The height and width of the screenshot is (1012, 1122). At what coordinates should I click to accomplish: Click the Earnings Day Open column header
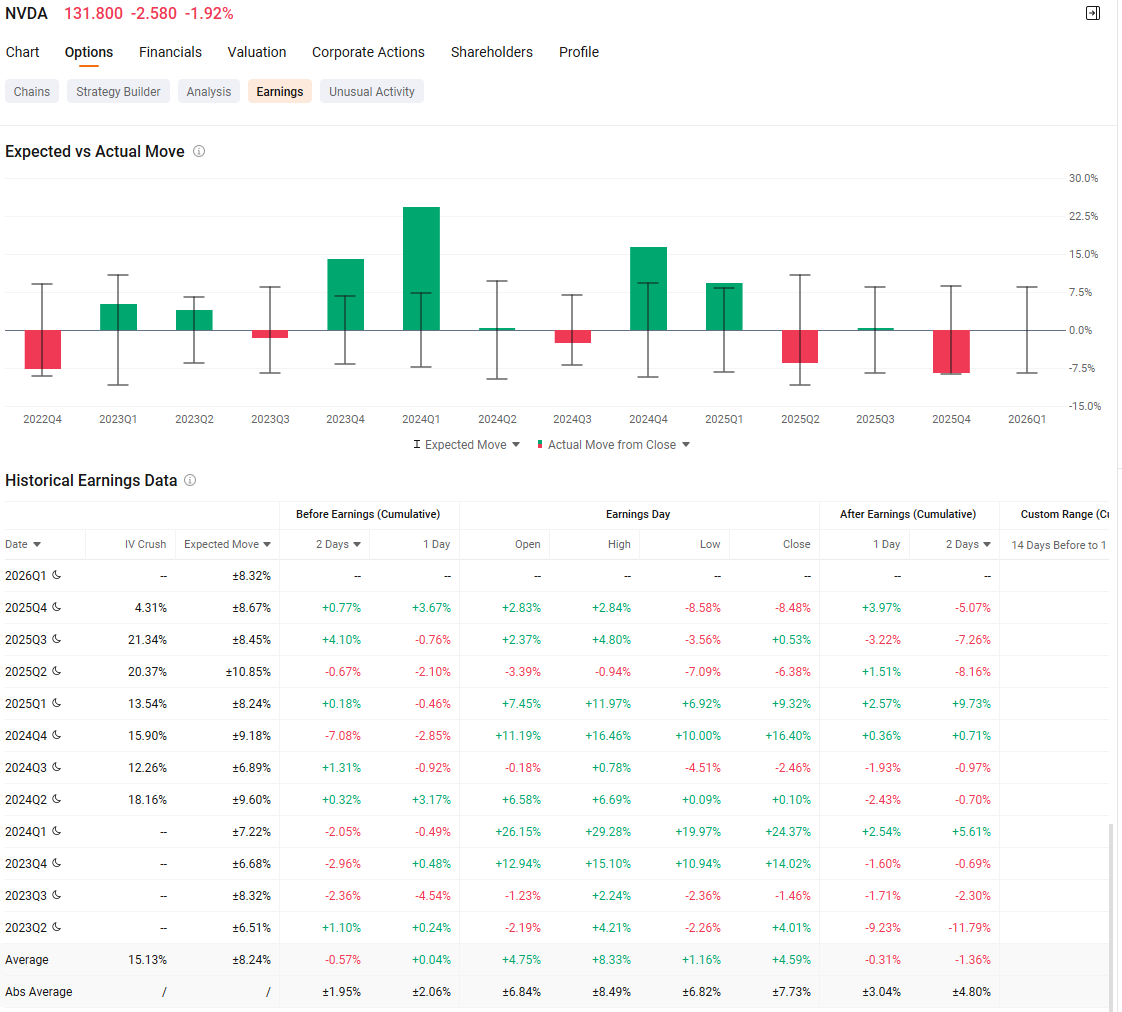pos(527,544)
